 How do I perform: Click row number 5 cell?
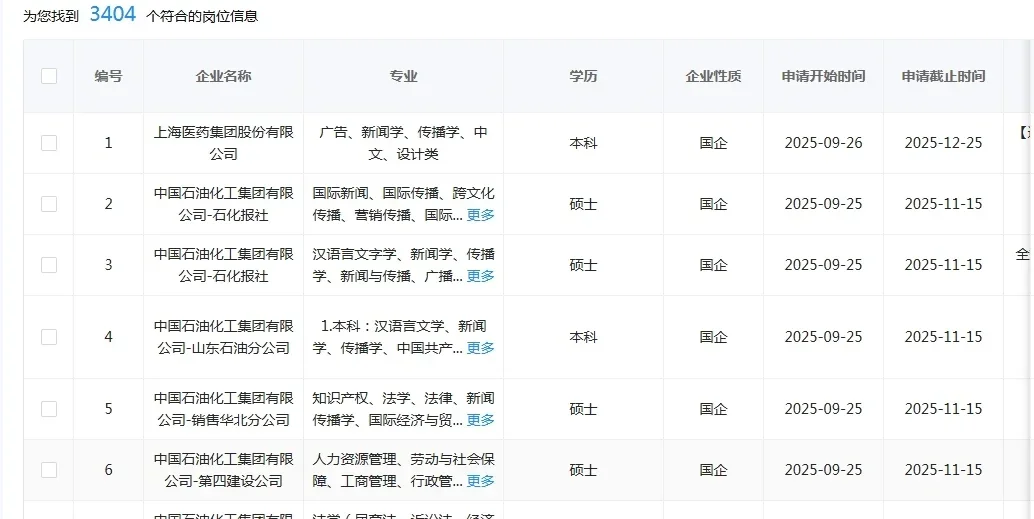[108, 409]
